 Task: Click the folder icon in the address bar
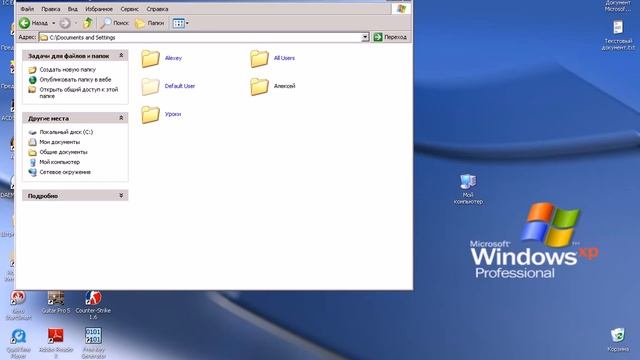pyautogui.click(x=44, y=38)
